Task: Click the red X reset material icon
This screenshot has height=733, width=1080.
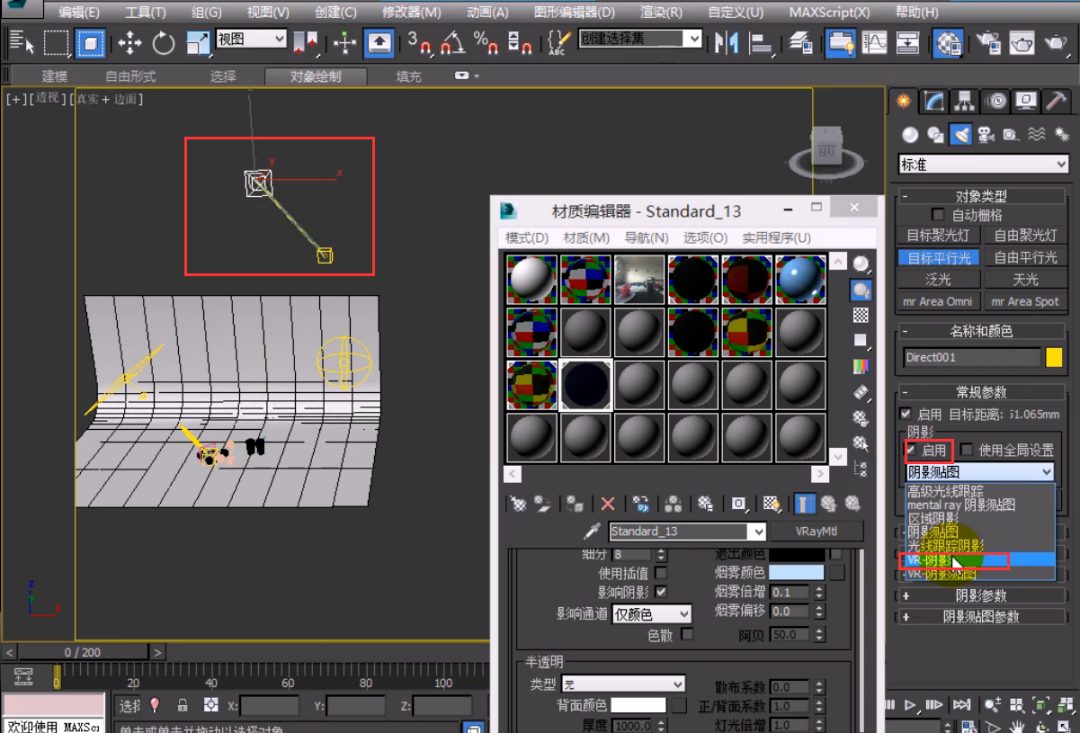Action: point(607,504)
